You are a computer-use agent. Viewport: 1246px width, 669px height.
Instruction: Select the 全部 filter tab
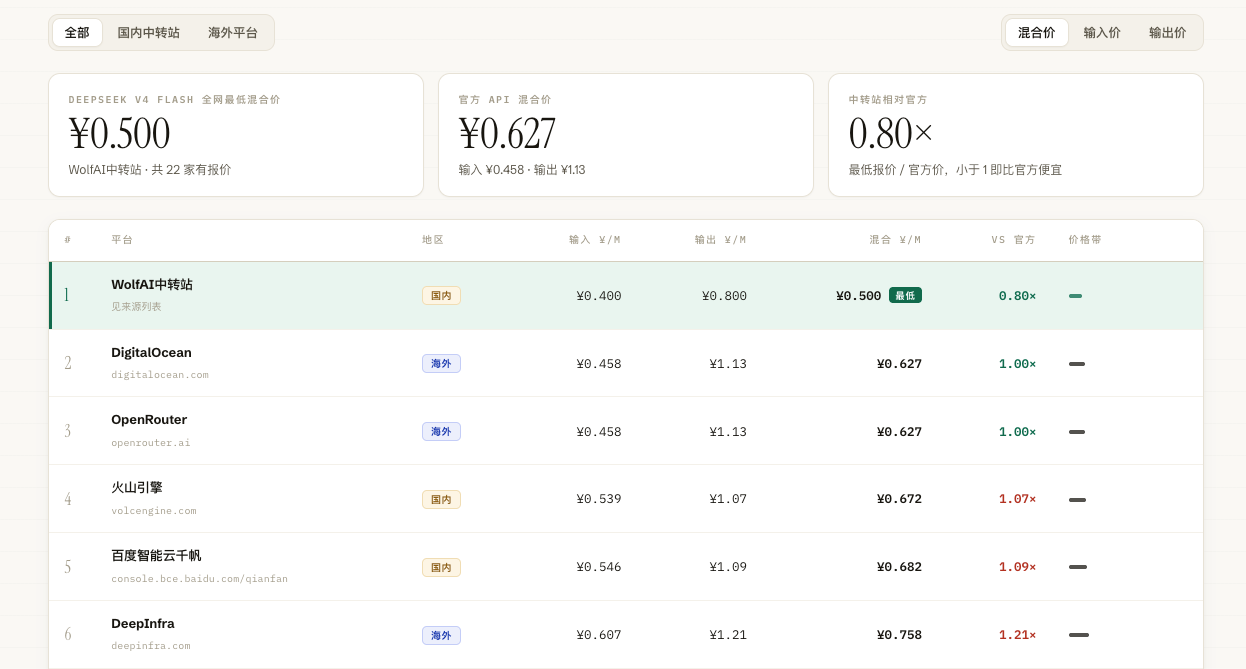coord(77,32)
